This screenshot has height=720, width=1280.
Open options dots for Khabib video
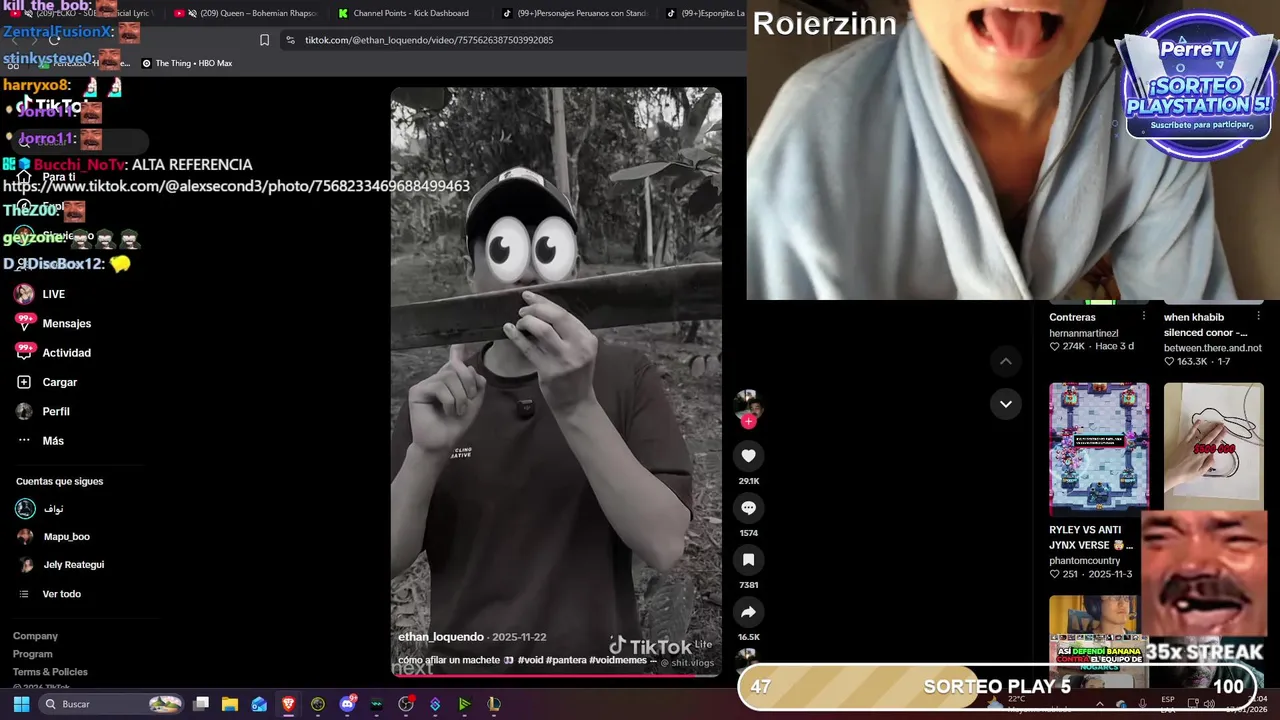[x=1258, y=316]
